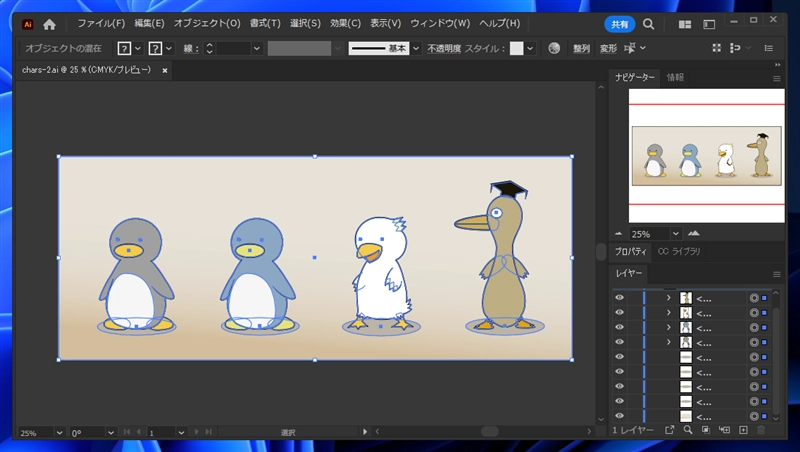This screenshot has width=800, height=452.
Task: Close the chars-2.ai document tab
Action: (165, 71)
